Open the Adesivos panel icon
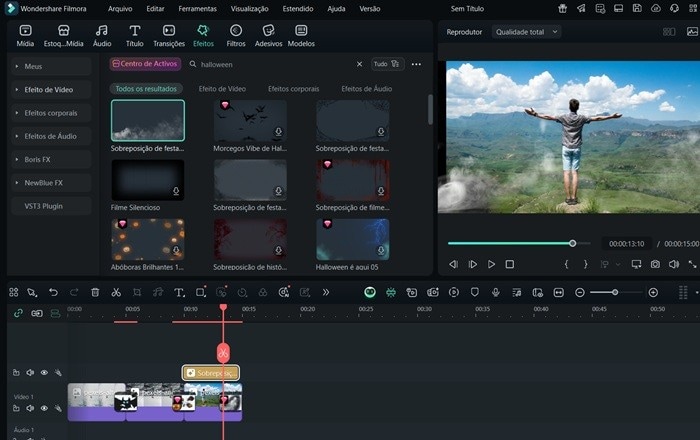700x440 pixels. point(268,35)
